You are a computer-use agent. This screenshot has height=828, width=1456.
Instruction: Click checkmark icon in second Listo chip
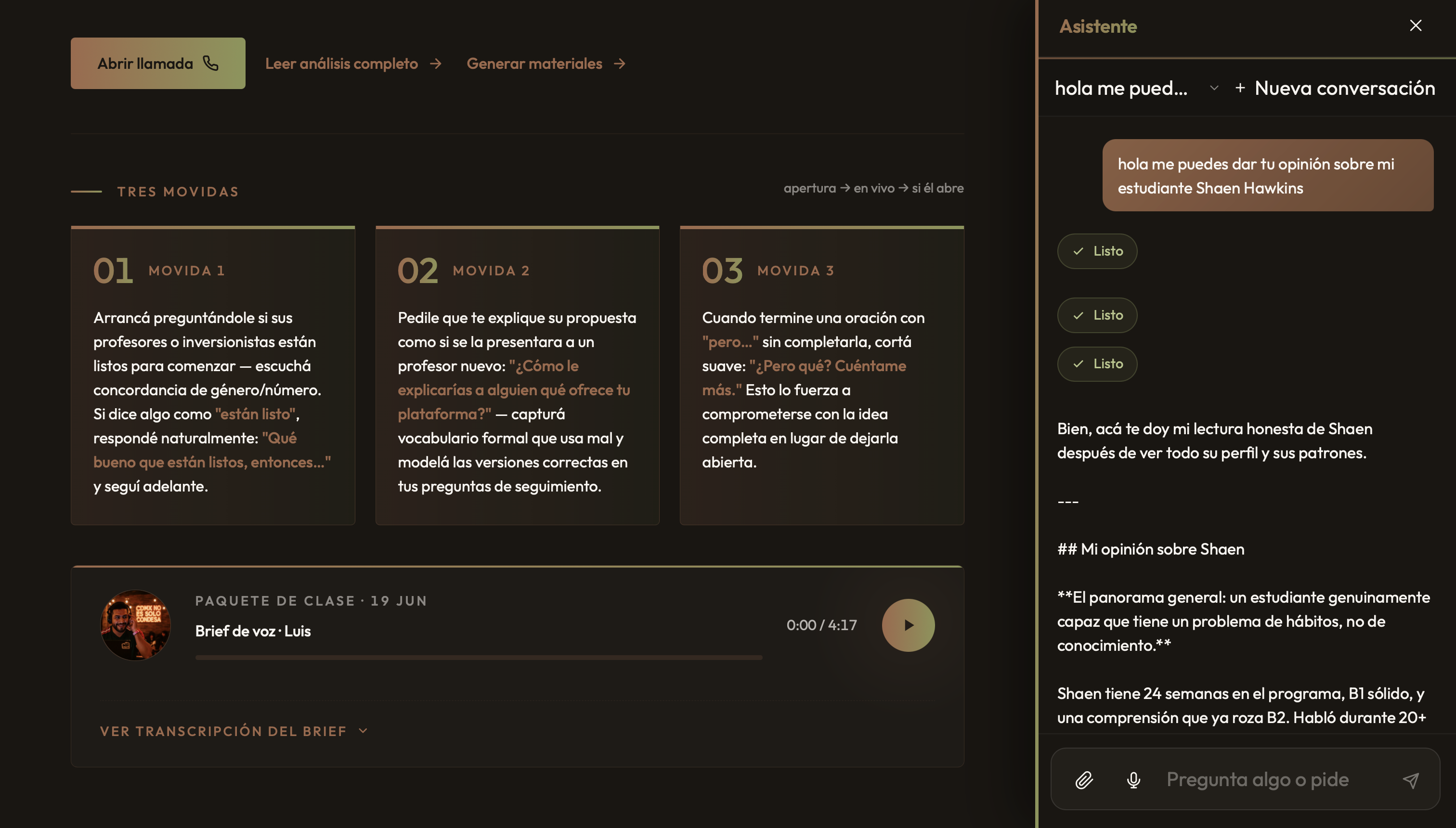coord(1079,315)
